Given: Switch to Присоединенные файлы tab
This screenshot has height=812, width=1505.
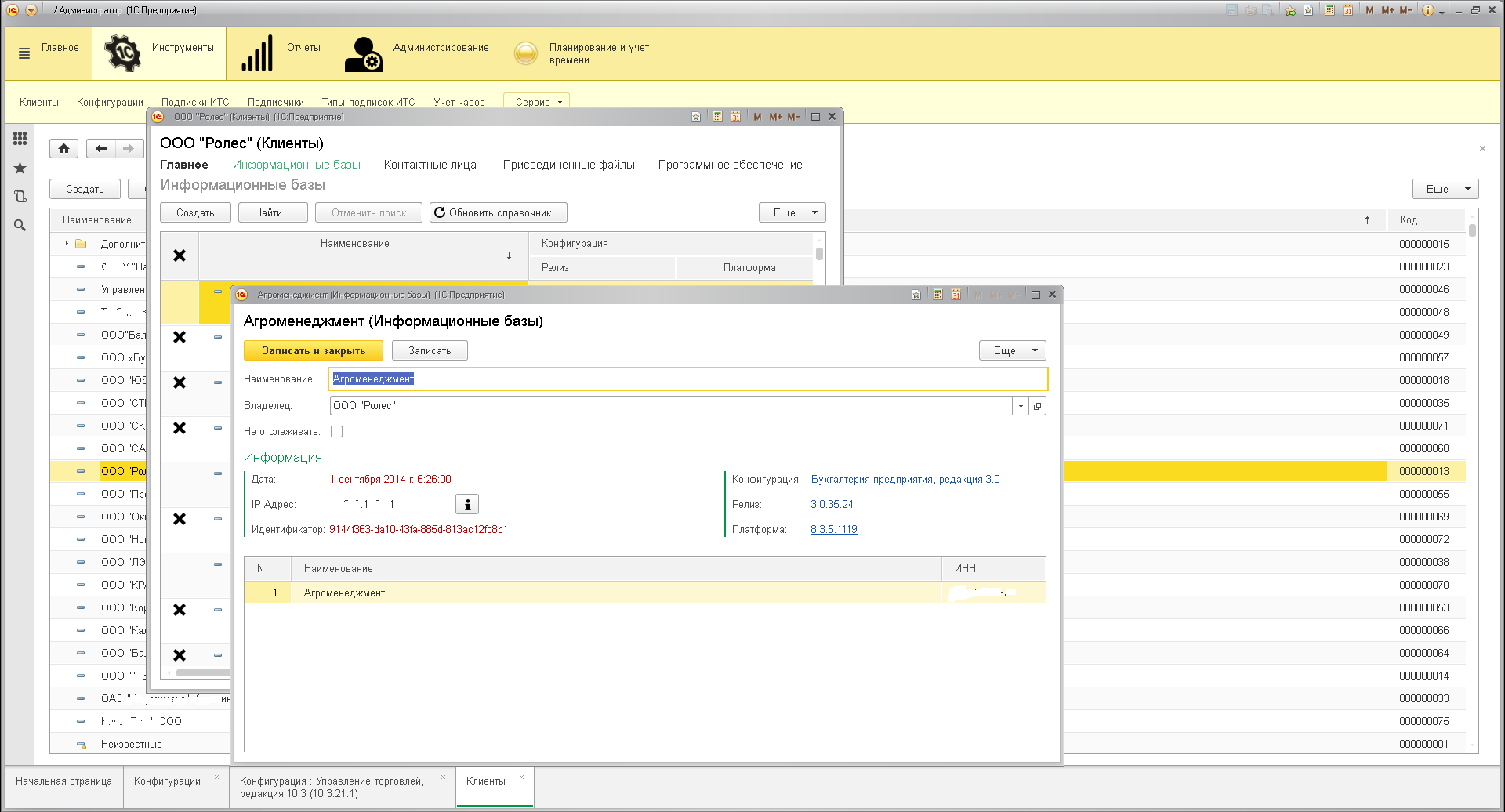Looking at the screenshot, I should 569,165.
